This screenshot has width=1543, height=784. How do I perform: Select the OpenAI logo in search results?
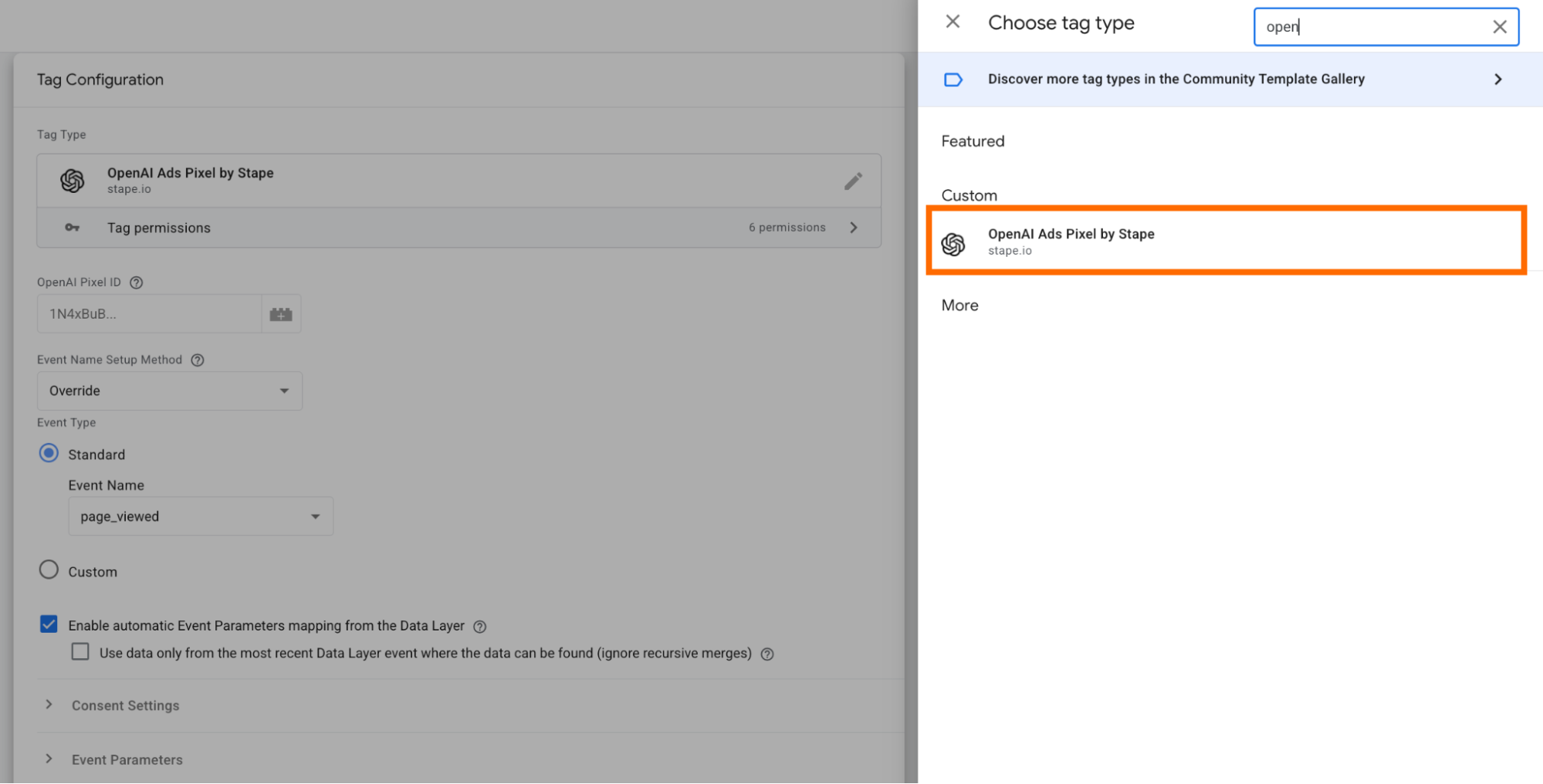click(953, 244)
